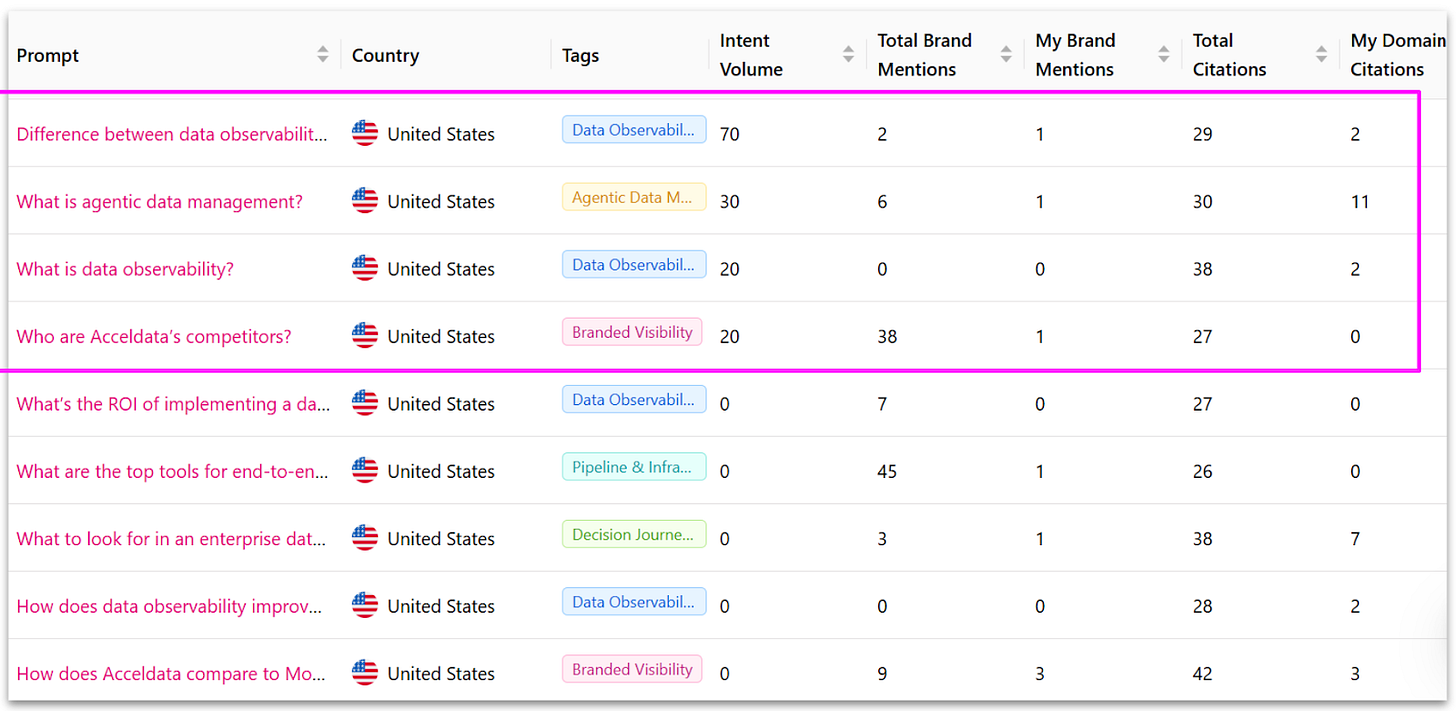Click Total Citations value 29
The width and height of the screenshot is (1456, 711).
[1203, 134]
